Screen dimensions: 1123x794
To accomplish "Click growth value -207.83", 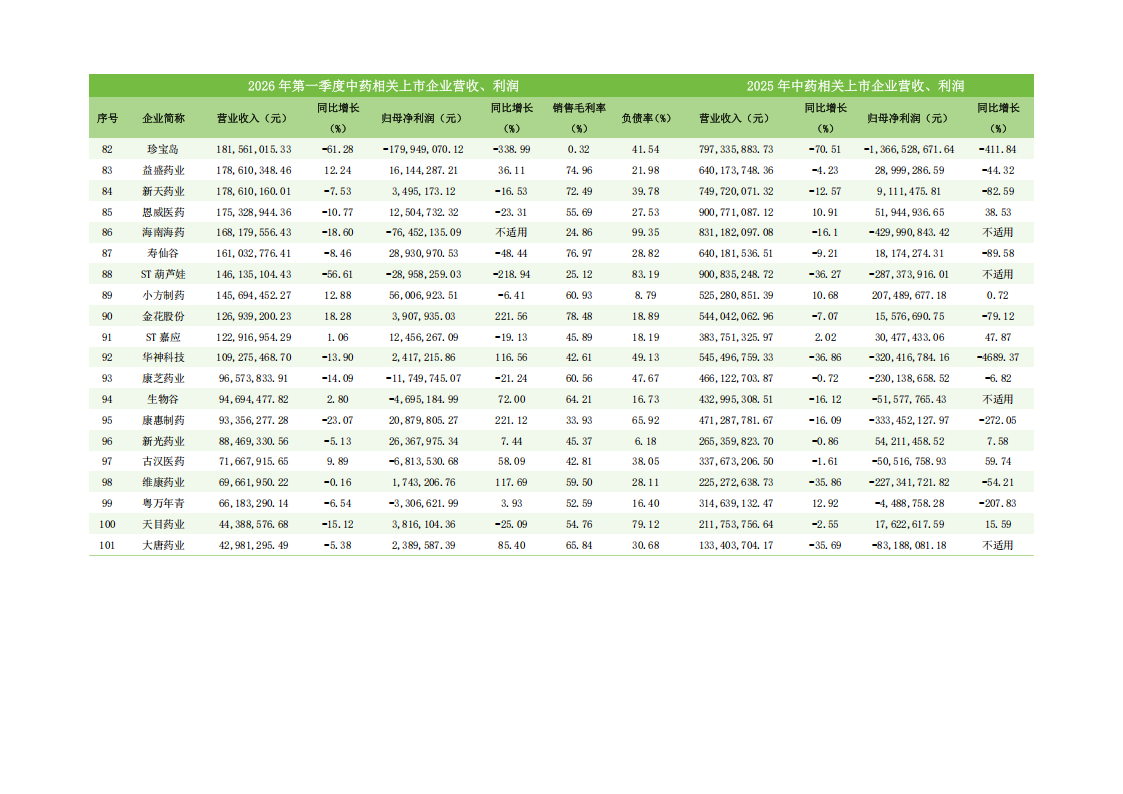I will 998,503.
